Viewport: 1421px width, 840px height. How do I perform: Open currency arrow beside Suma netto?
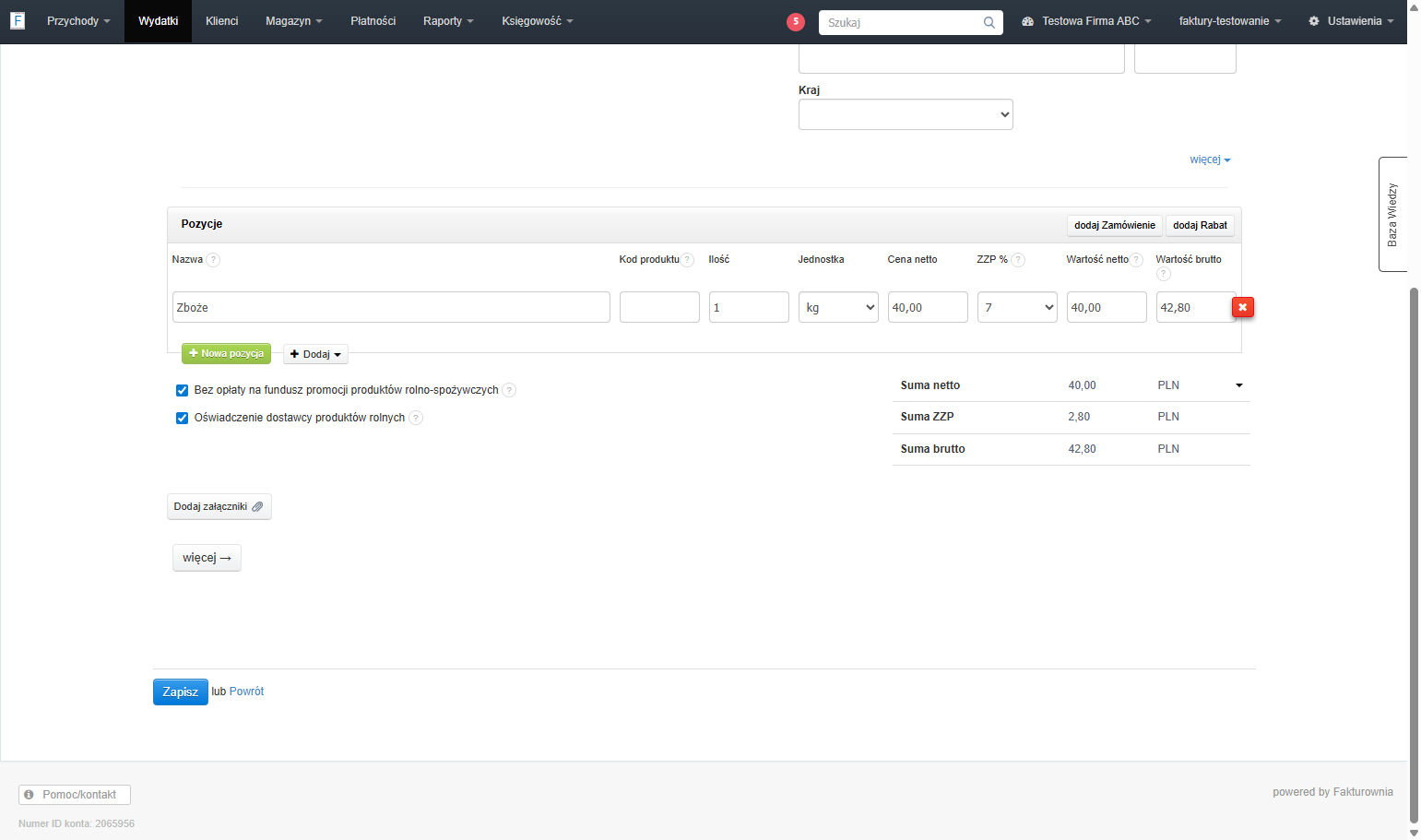coord(1239,385)
